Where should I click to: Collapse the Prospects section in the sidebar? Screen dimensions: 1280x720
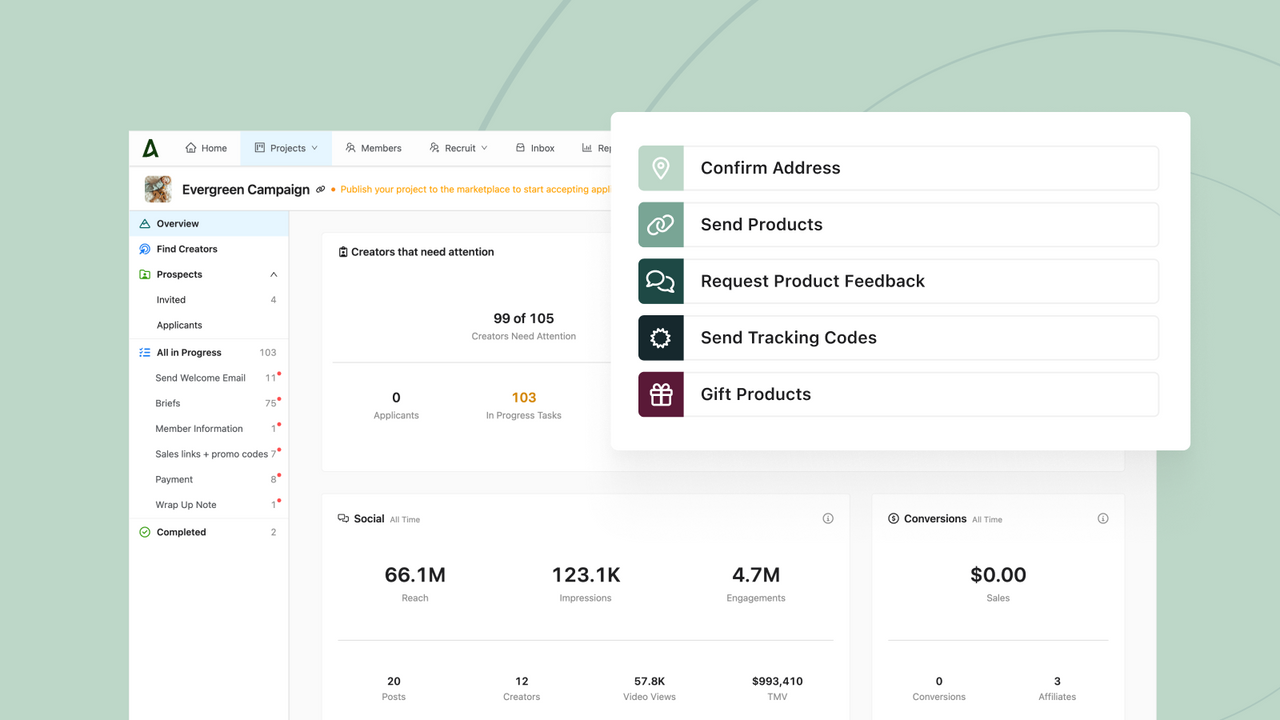273,274
